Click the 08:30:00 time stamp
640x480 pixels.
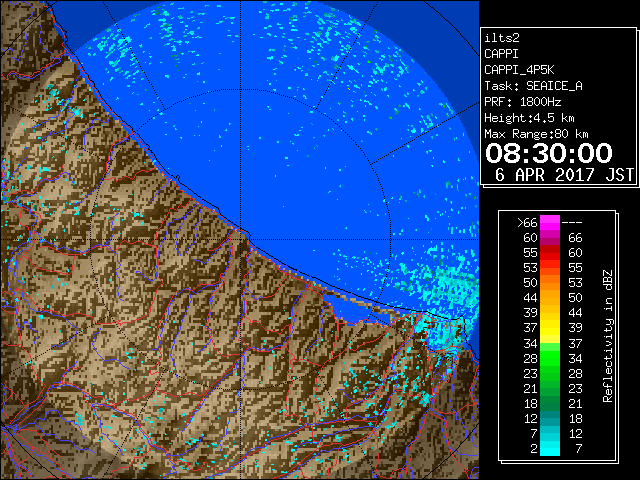[549, 153]
